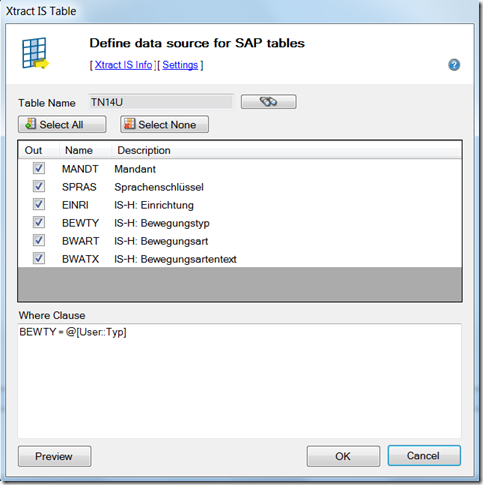Click the description 'Sprachenschlüssel'
This screenshot has height=485, width=483.
click(159, 187)
